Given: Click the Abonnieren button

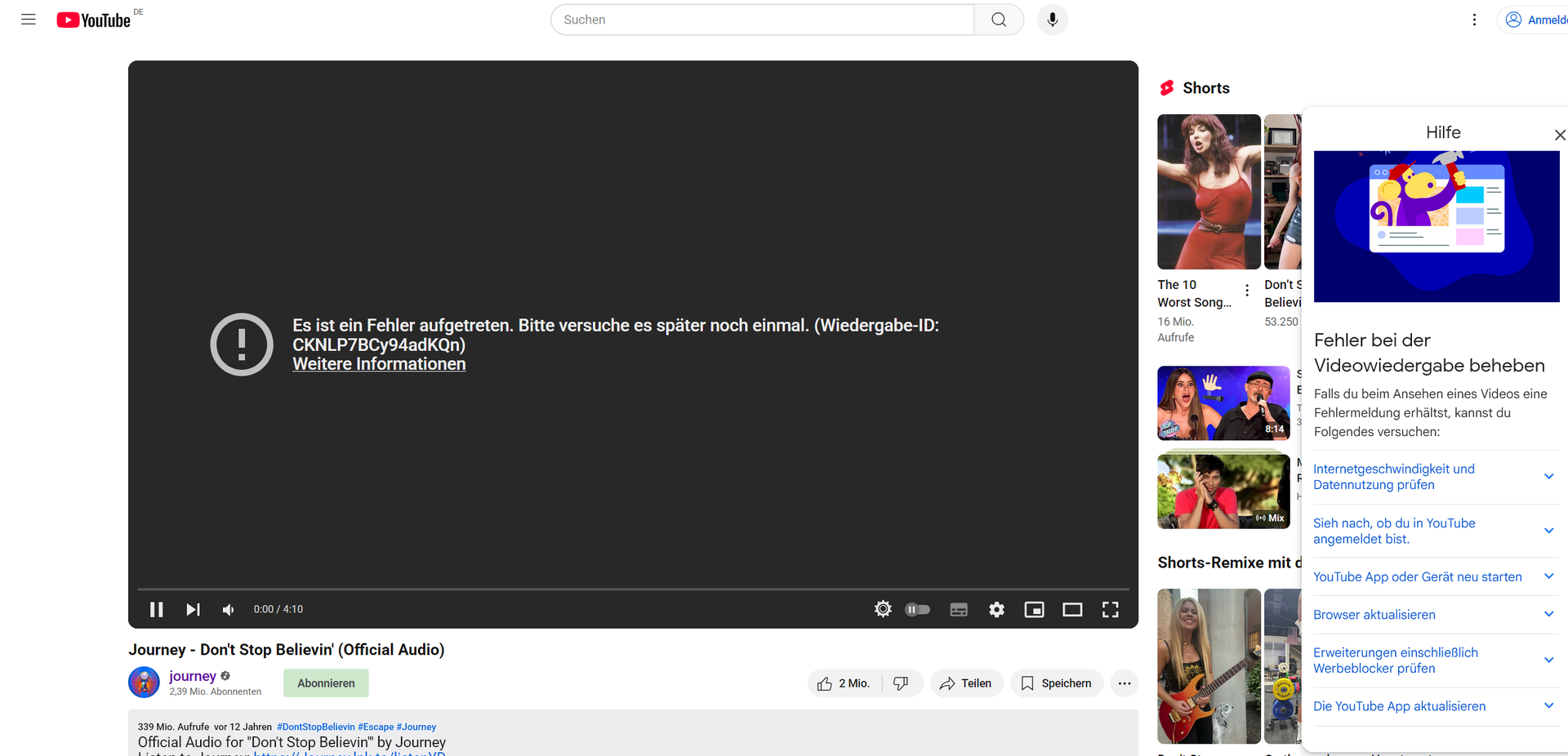Looking at the screenshot, I should click(x=326, y=683).
